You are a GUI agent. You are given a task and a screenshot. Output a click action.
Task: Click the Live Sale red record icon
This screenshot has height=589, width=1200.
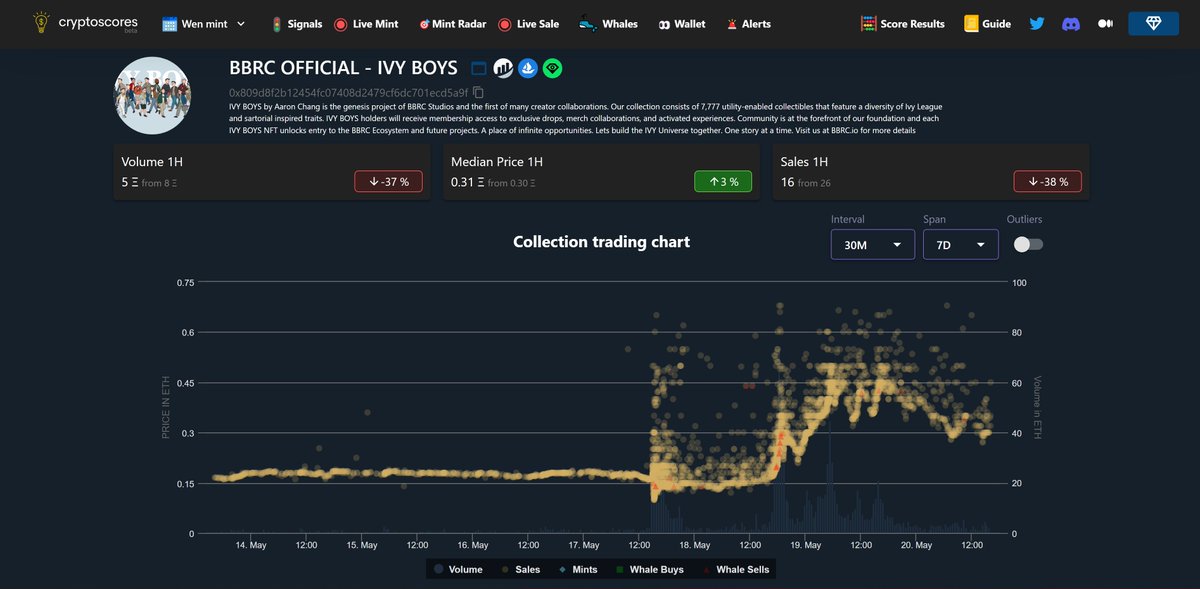[x=504, y=24]
